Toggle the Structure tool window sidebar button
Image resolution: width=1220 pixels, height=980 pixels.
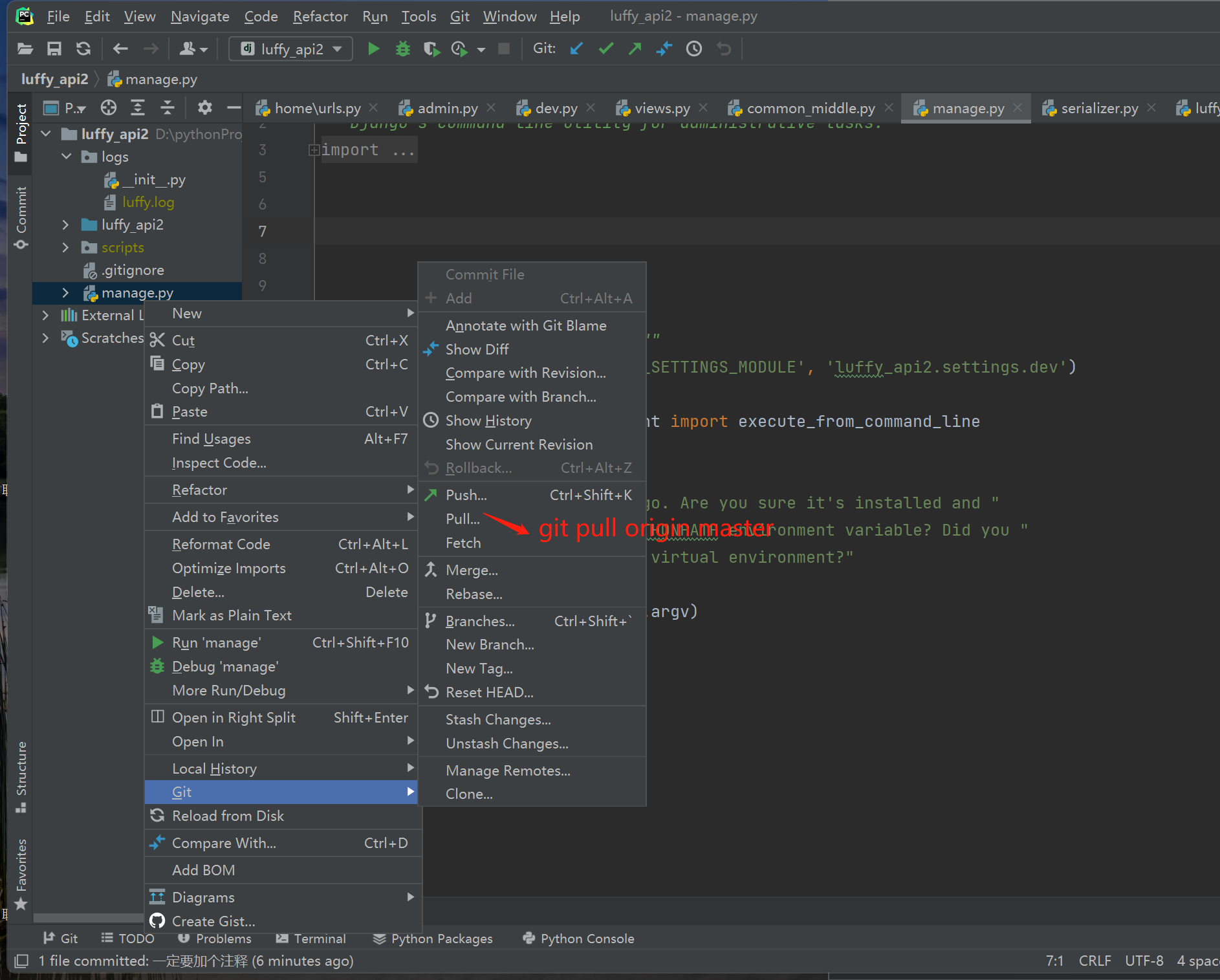click(x=21, y=776)
